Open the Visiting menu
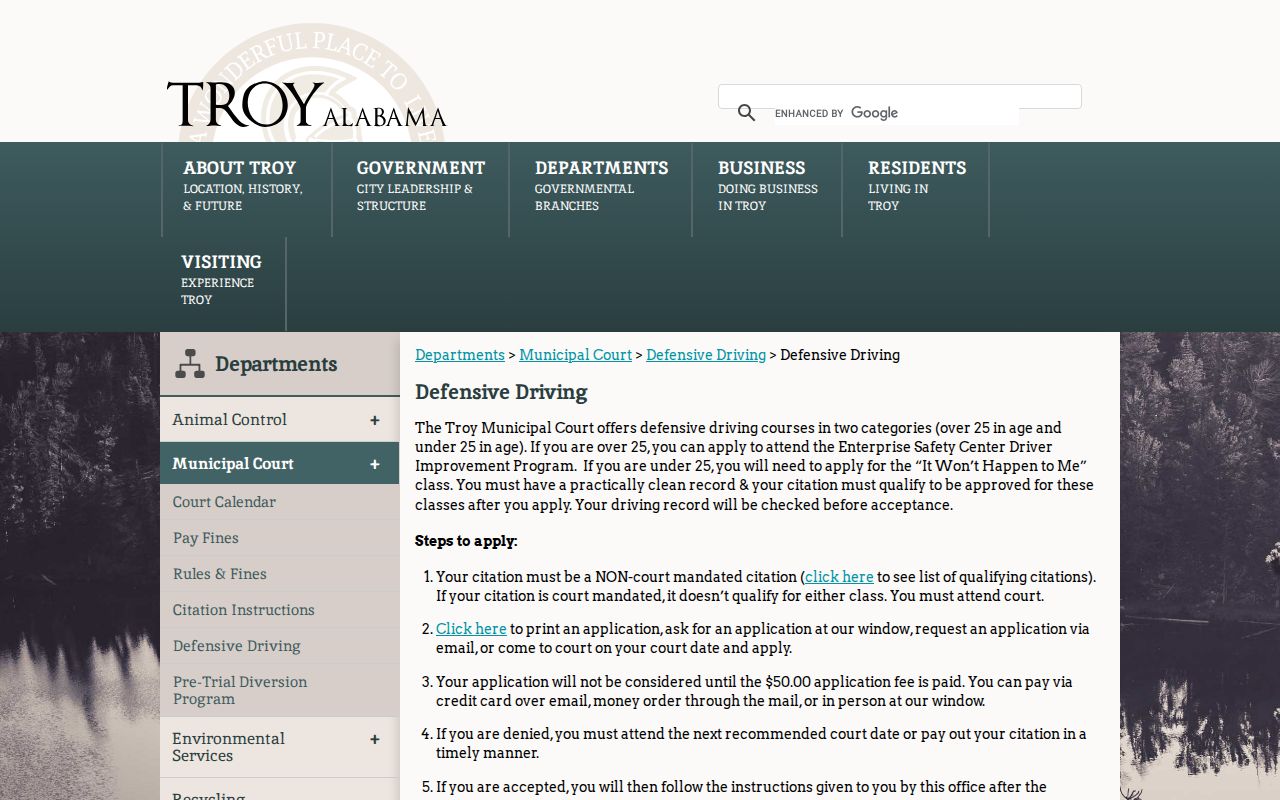The height and width of the screenshot is (800, 1280). (x=223, y=283)
